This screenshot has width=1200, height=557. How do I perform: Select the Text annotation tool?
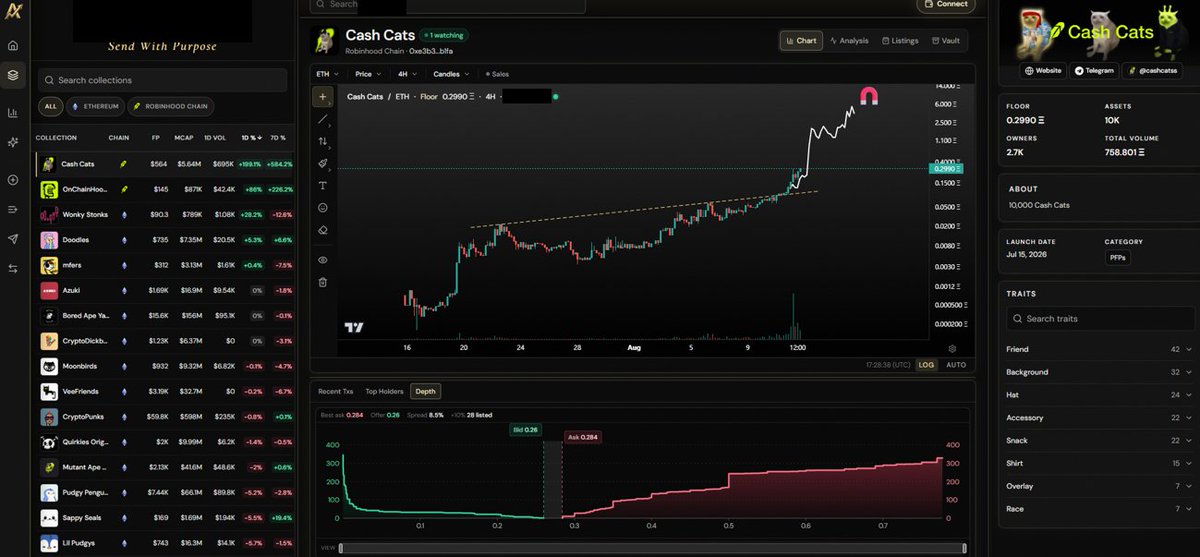[322, 186]
